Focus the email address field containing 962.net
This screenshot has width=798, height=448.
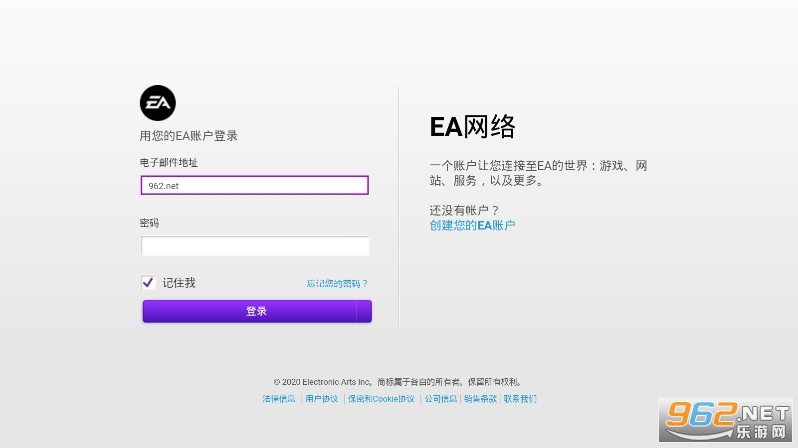255,185
